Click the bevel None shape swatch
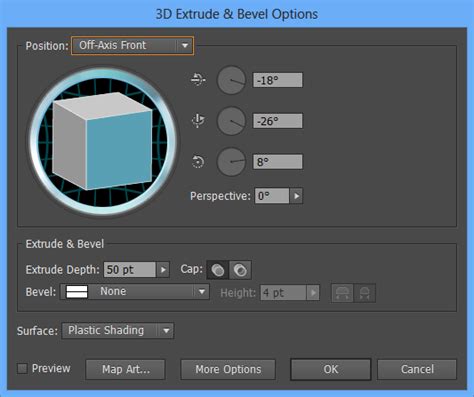The height and width of the screenshot is (397, 474). (x=77, y=292)
